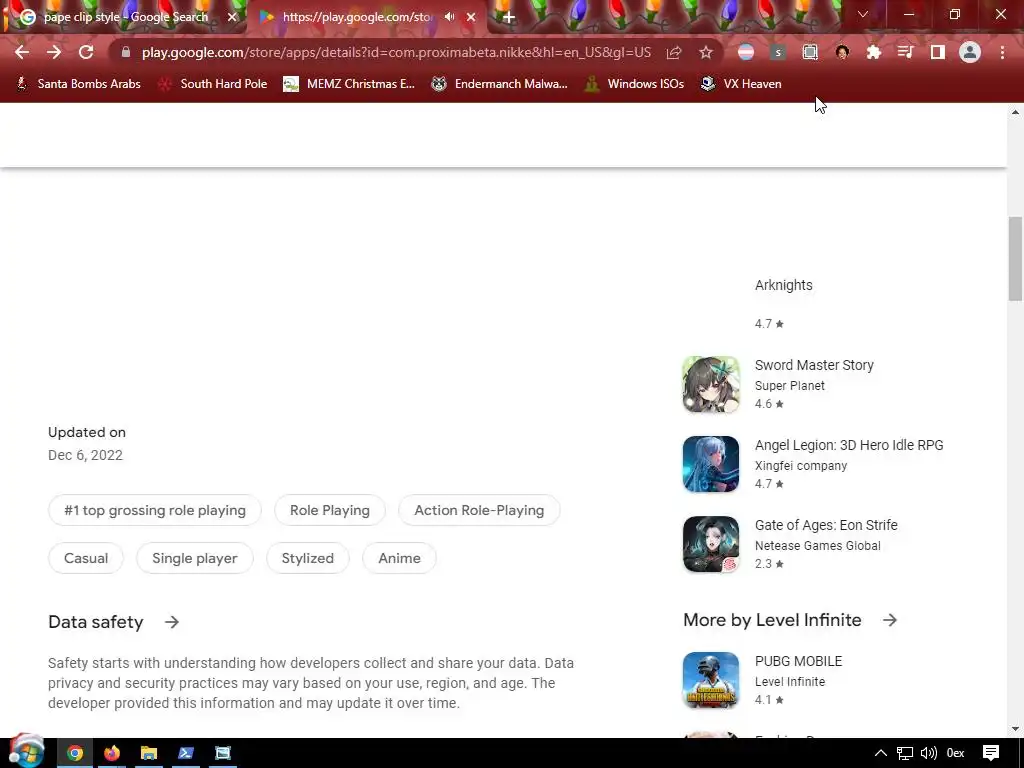Close the Play Store tab
This screenshot has width=1024, height=768.
pyautogui.click(x=471, y=17)
